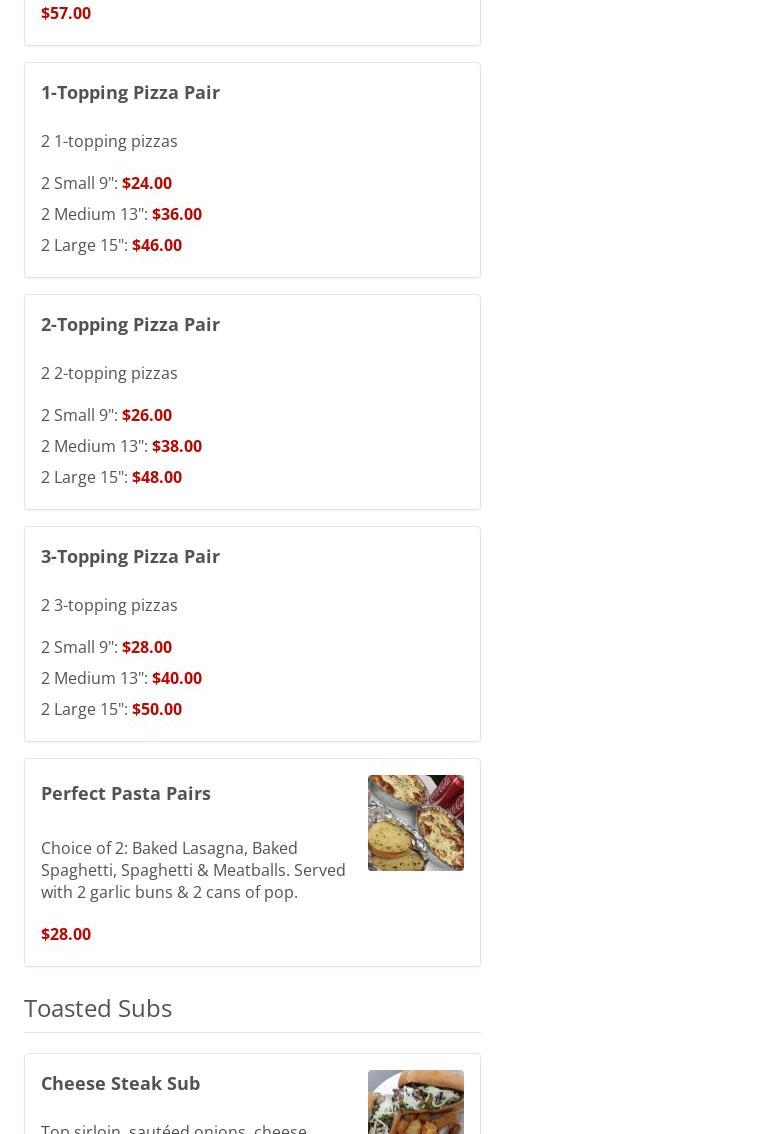This screenshot has height=1134, width=770.
Task: Select the $26.00 small 2-topping pair price
Action: 147,415
